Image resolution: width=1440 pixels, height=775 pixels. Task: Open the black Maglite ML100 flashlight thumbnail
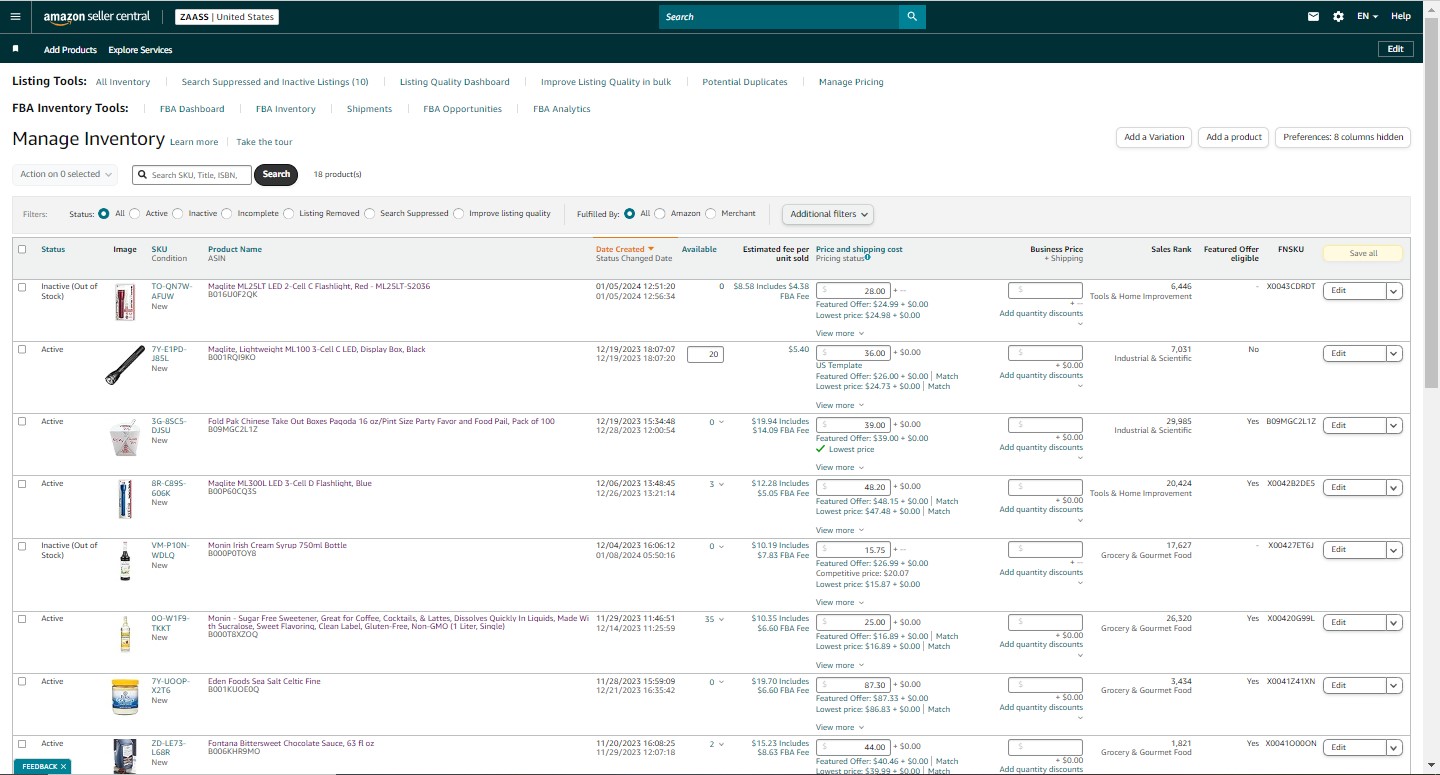point(125,365)
